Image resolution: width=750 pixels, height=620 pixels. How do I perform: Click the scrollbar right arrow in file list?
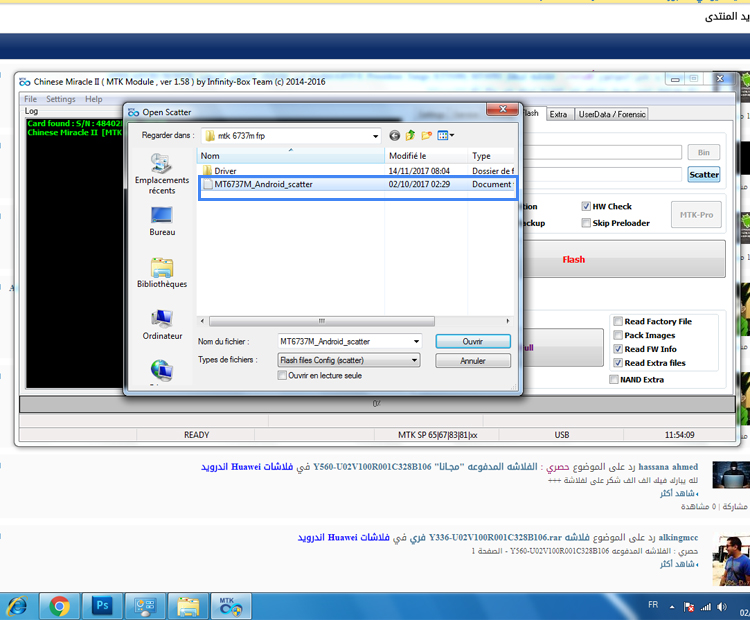click(x=507, y=321)
